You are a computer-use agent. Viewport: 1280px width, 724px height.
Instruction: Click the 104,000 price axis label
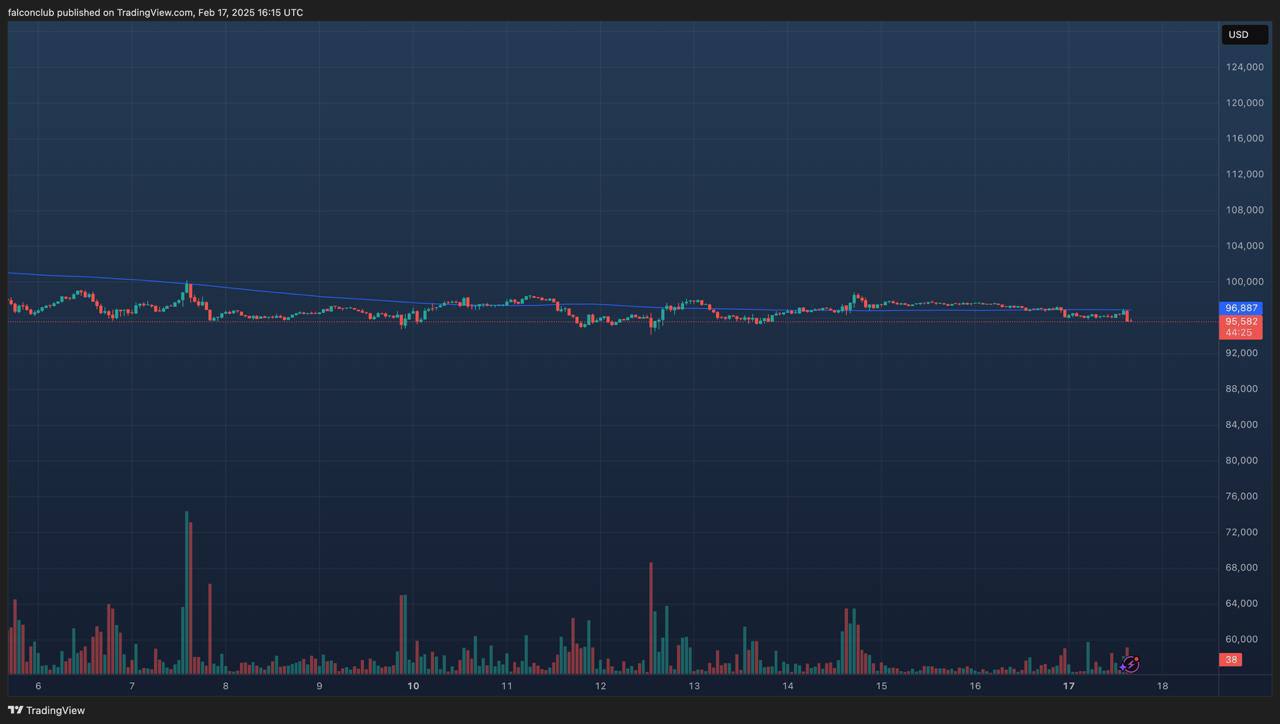[1245, 246]
